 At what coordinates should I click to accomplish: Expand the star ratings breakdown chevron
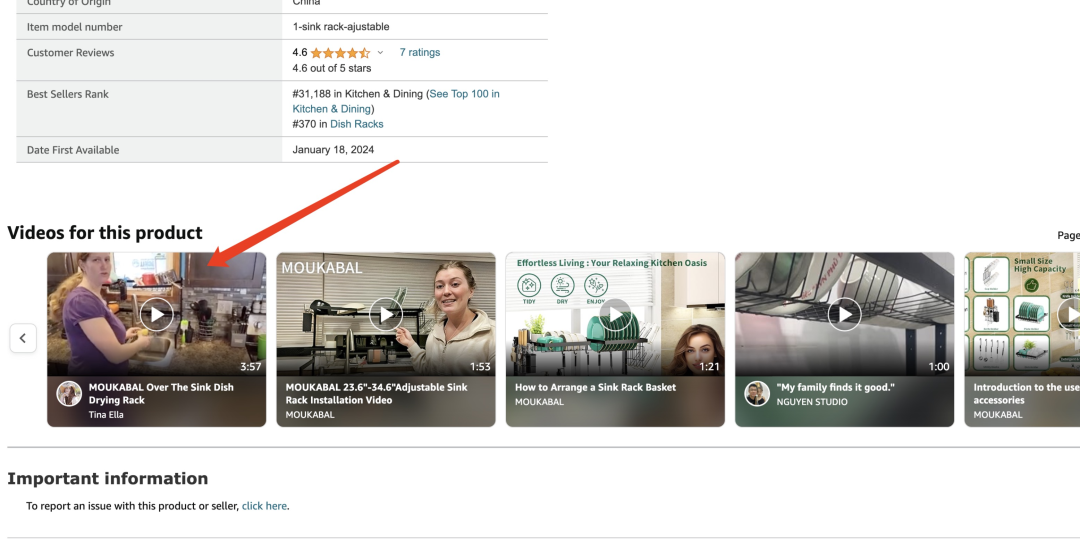[380, 52]
